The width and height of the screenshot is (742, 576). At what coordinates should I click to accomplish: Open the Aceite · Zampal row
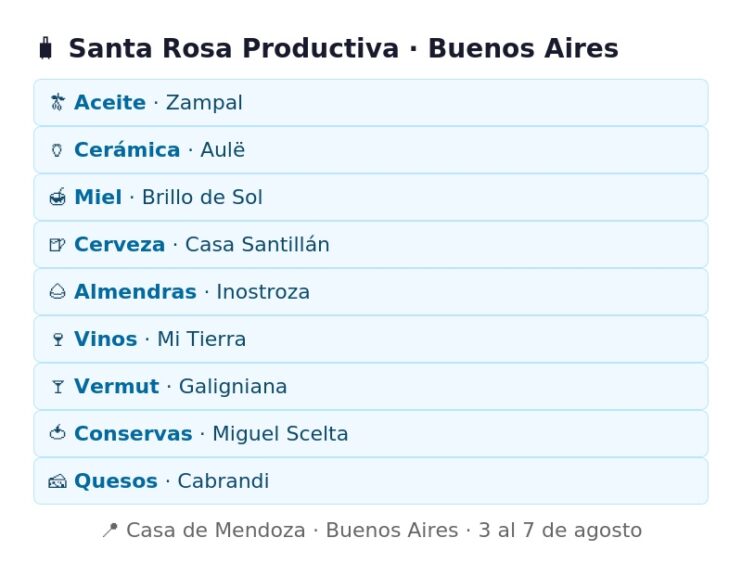pos(371,103)
